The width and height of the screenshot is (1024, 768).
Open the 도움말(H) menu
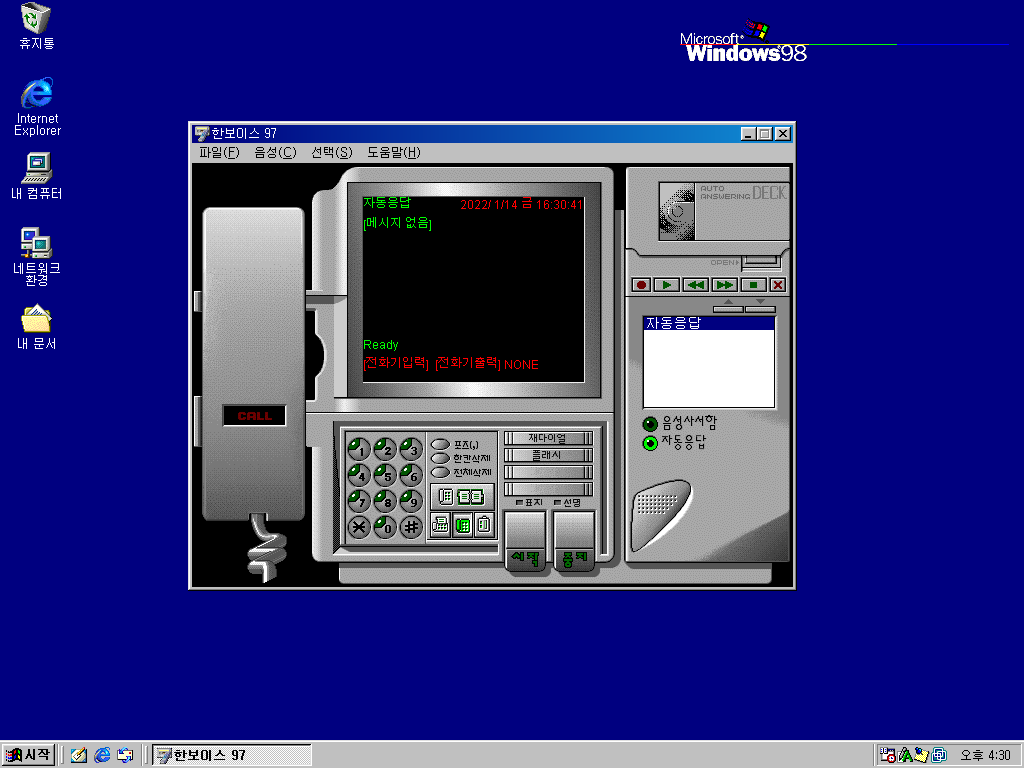click(393, 152)
